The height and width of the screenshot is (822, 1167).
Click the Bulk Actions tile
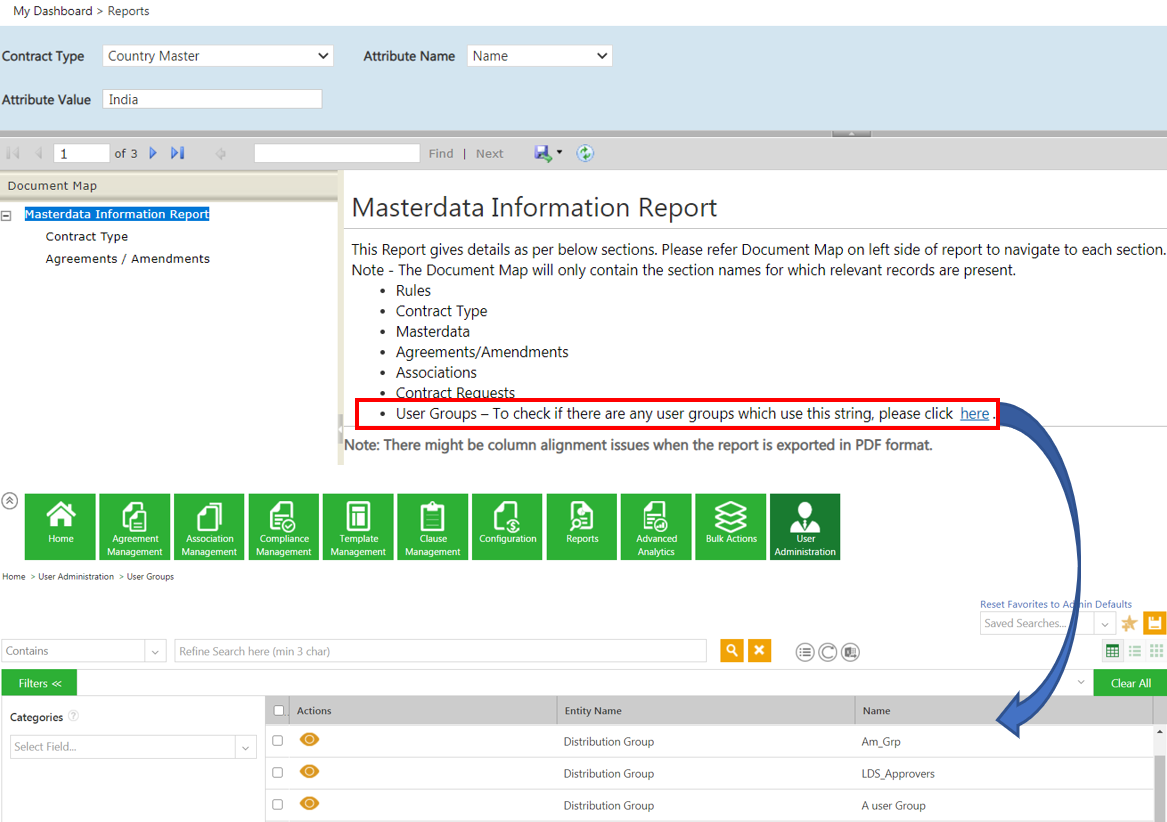[x=730, y=526]
